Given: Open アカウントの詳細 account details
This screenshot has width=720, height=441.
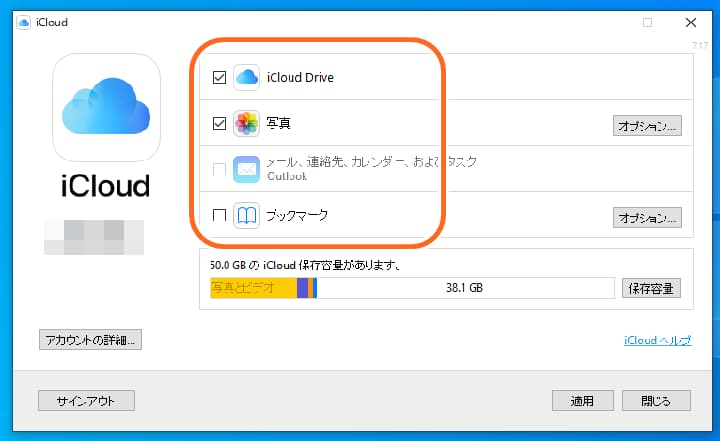Looking at the screenshot, I should tap(90, 340).
